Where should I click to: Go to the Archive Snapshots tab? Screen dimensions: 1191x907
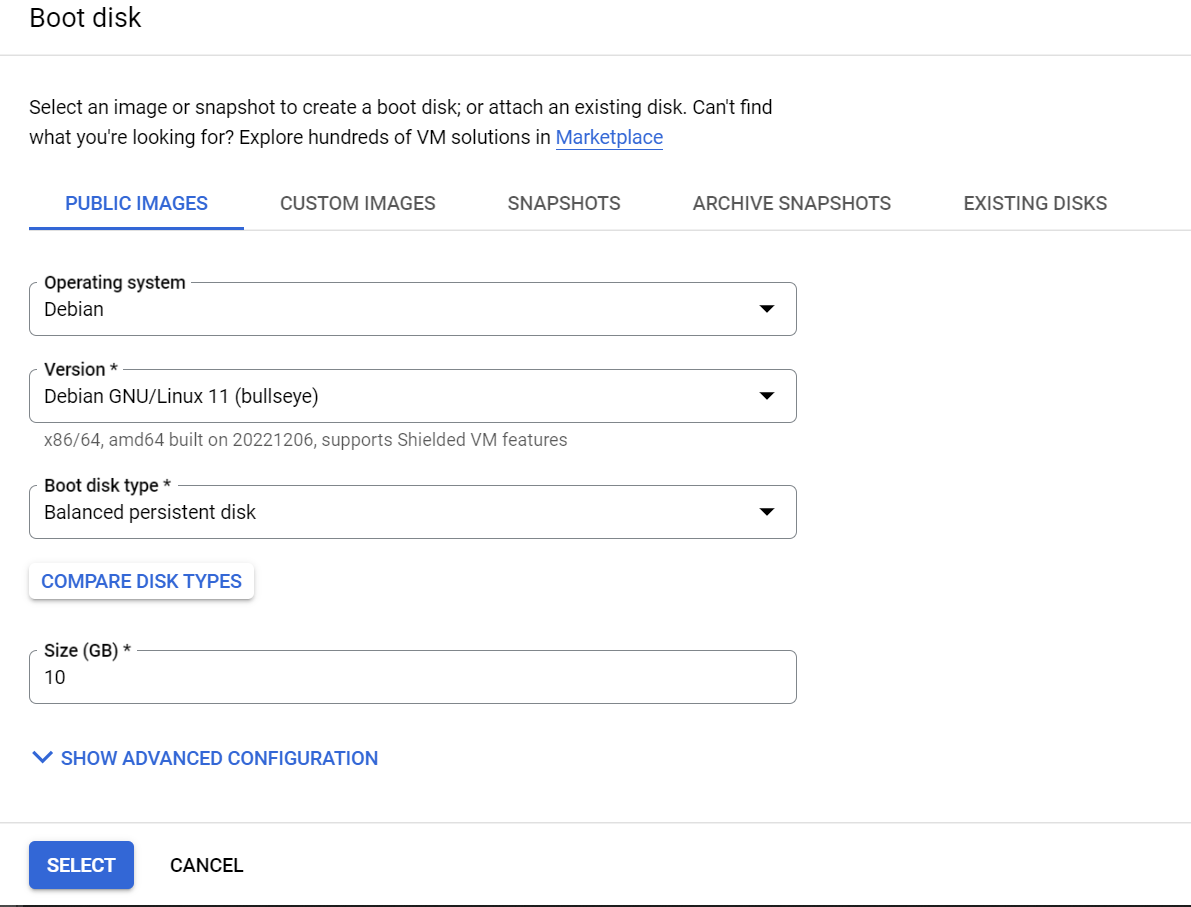click(x=792, y=204)
